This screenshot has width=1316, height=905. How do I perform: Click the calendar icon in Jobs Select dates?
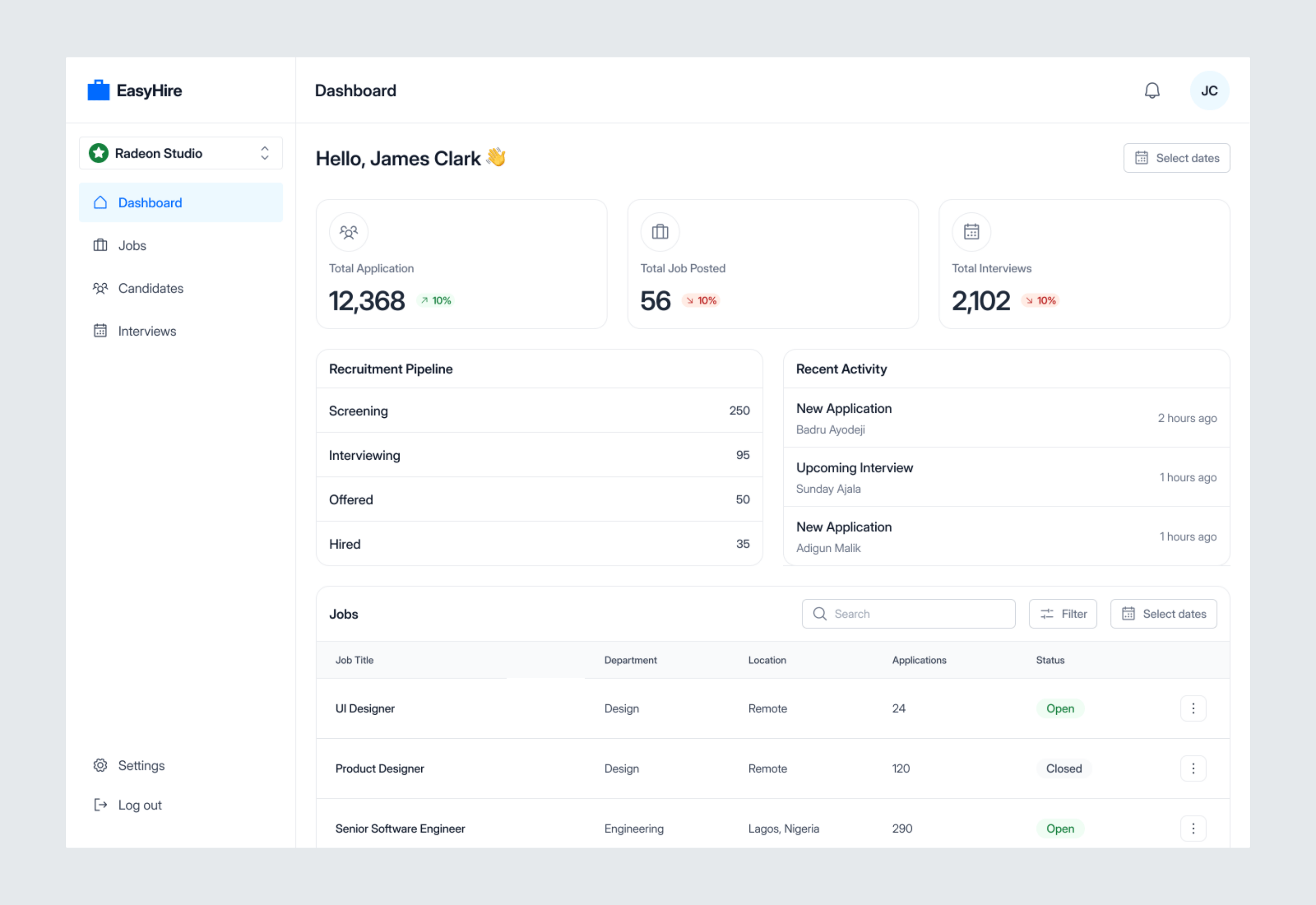1128,614
